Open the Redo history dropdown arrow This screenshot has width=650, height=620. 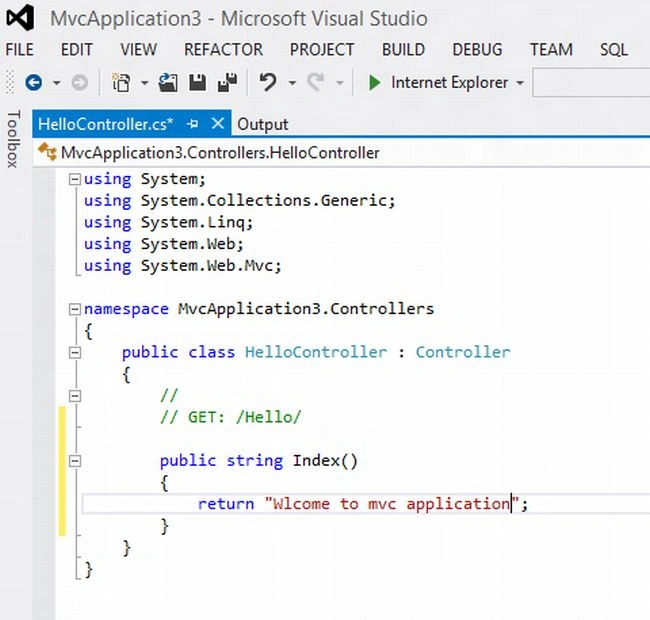pos(340,83)
